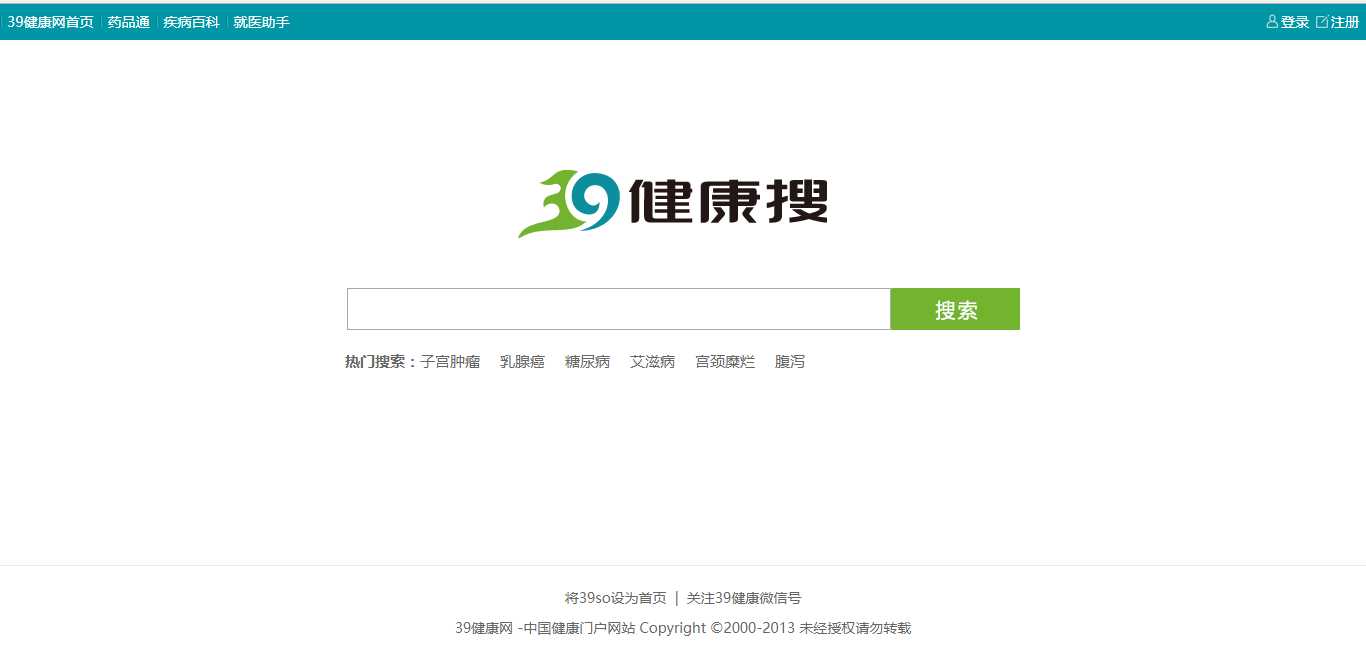Select hot search term 子宫肿瘤
Image resolution: width=1366 pixels, height=666 pixels.
[450, 362]
